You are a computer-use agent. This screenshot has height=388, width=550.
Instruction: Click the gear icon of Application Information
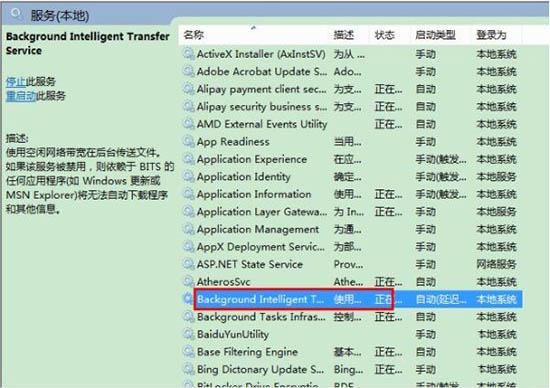[188, 194]
